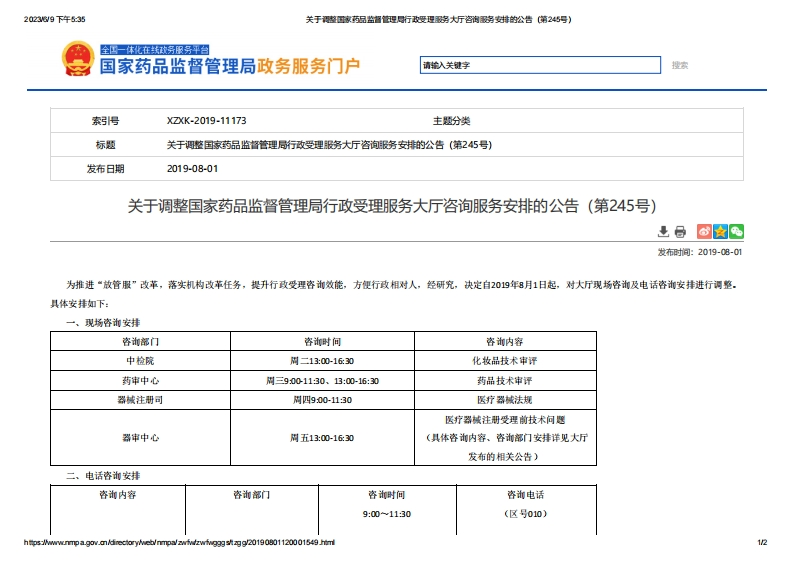
Task: Click the 国家药品监督管理局政务服务门户 site title
Action: pos(230,68)
